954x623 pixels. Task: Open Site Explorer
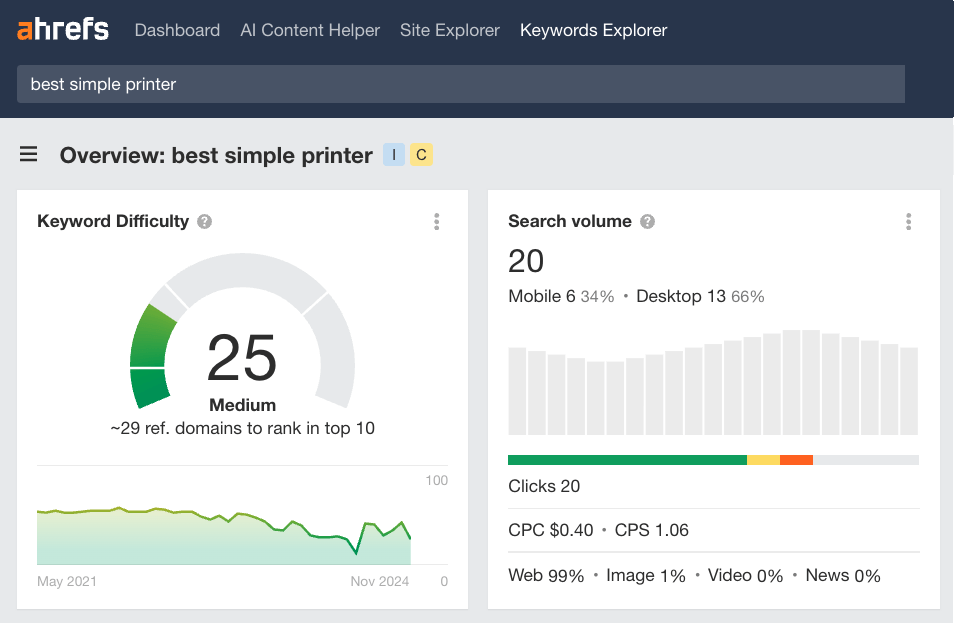[449, 30]
